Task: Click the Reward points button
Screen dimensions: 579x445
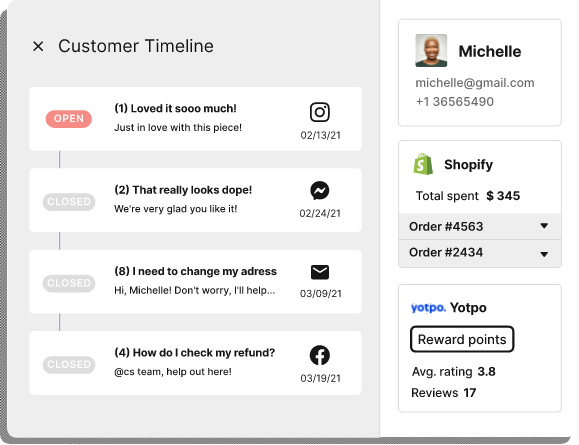Action: [462, 339]
